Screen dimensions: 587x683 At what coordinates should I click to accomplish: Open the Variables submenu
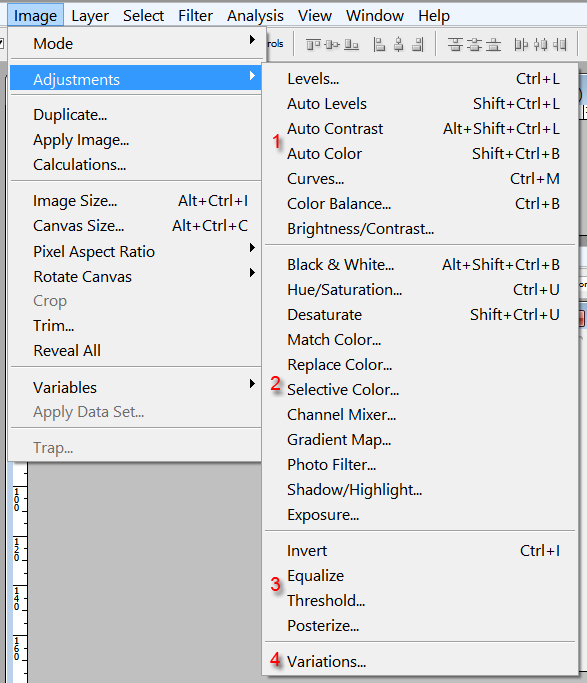135,387
